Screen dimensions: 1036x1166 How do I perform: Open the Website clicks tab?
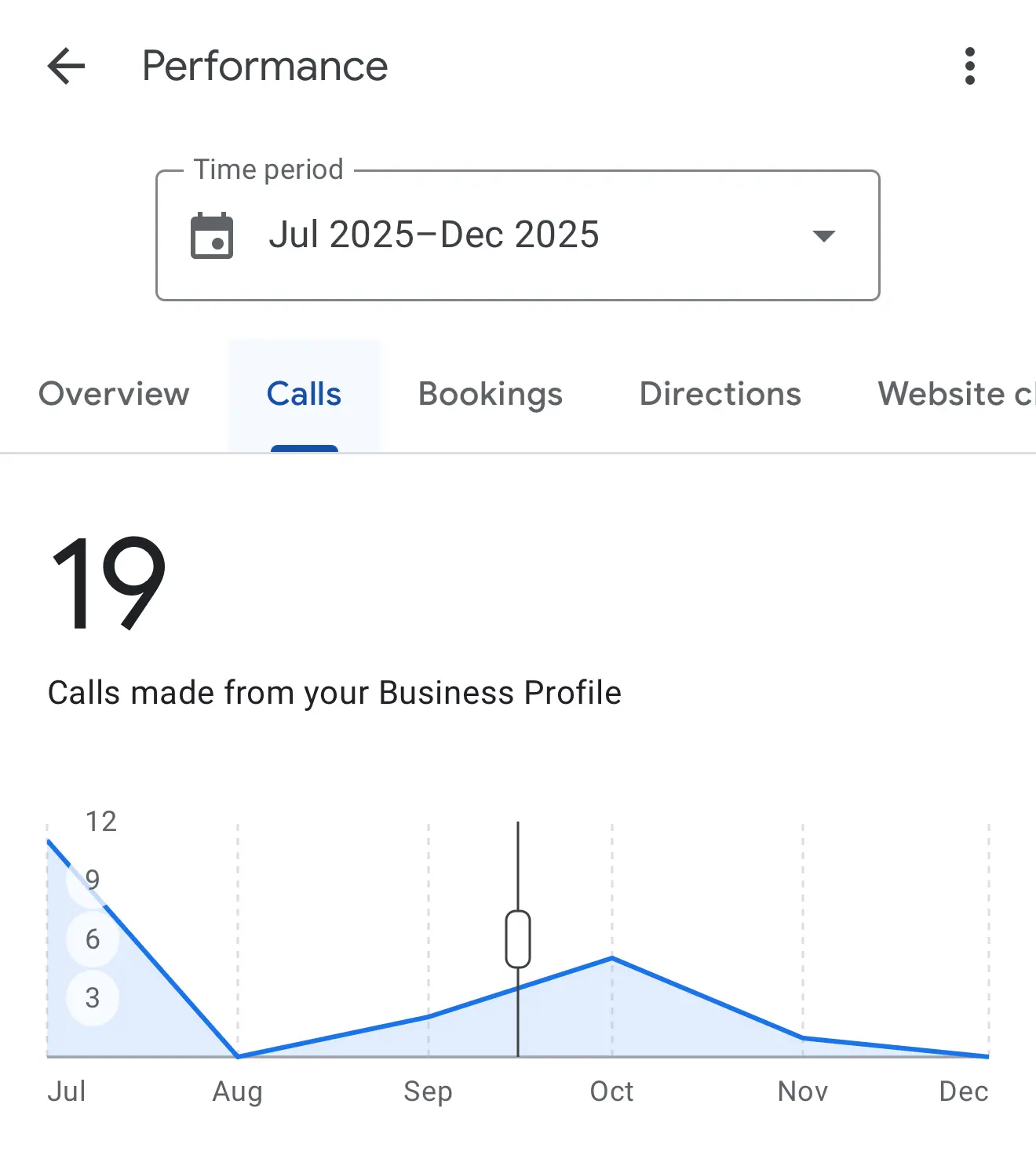[x=954, y=394]
